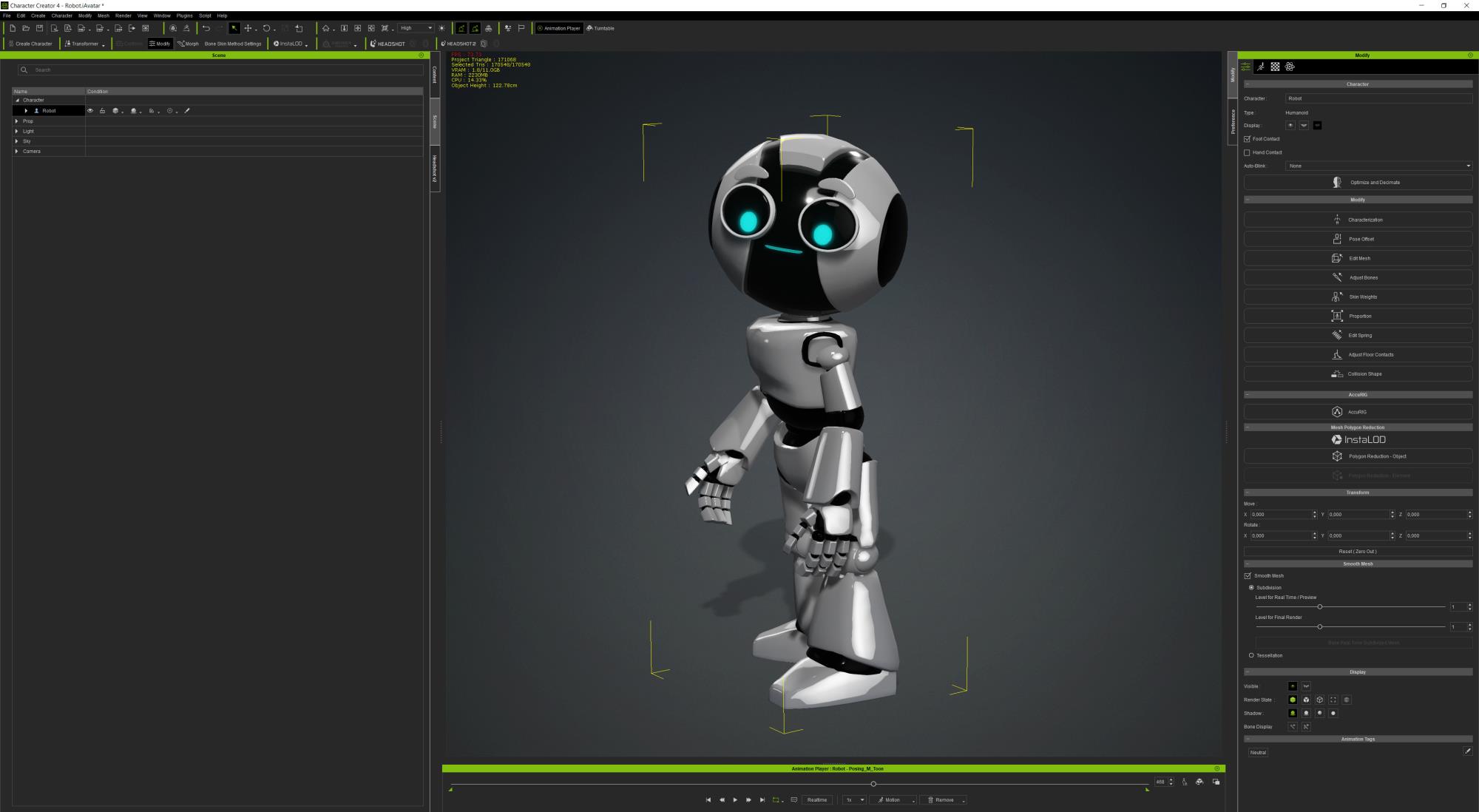The width and height of the screenshot is (1479, 812).
Task: Open the Headshot 2 plugin
Action: click(458, 44)
